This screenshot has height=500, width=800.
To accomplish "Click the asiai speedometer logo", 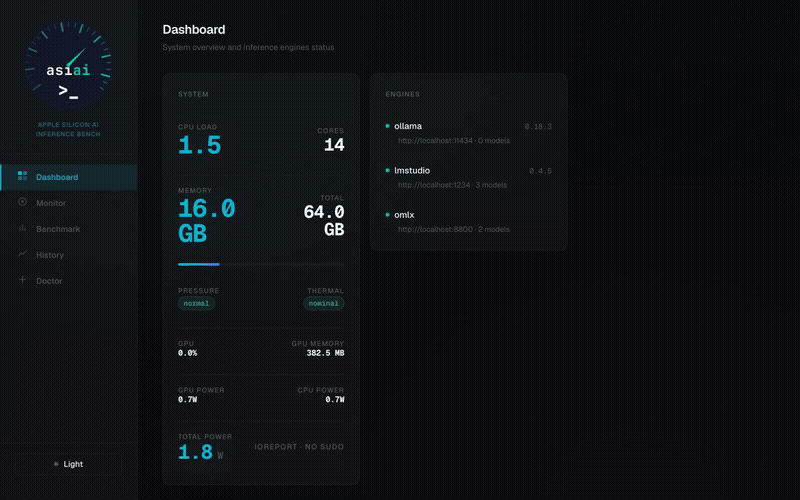I will pyautogui.click(x=68, y=65).
